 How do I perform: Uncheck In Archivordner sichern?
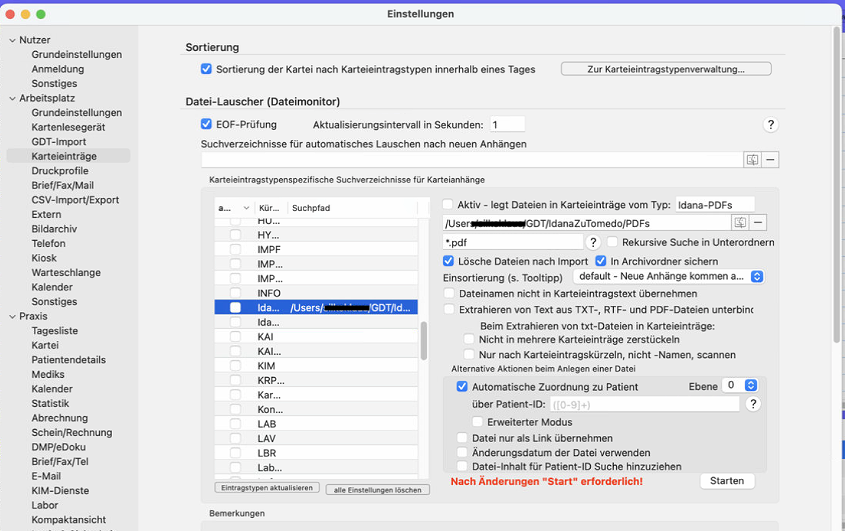600,261
